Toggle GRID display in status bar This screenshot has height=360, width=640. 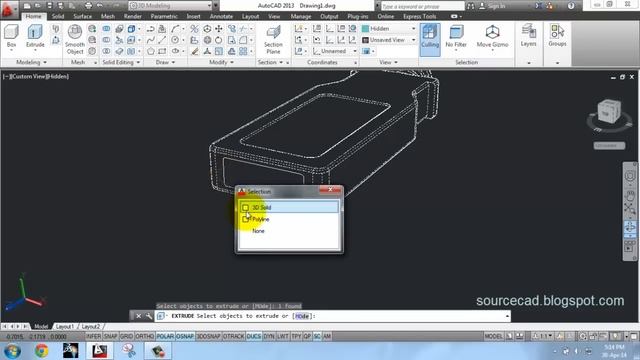coord(127,336)
